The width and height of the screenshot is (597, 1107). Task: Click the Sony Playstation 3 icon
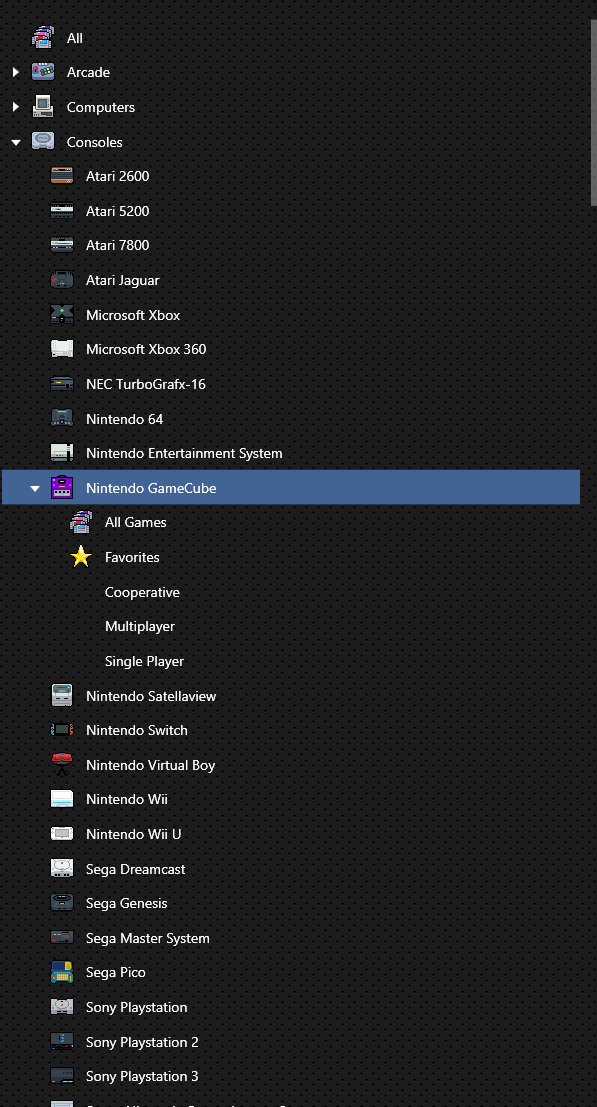tap(62, 1076)
